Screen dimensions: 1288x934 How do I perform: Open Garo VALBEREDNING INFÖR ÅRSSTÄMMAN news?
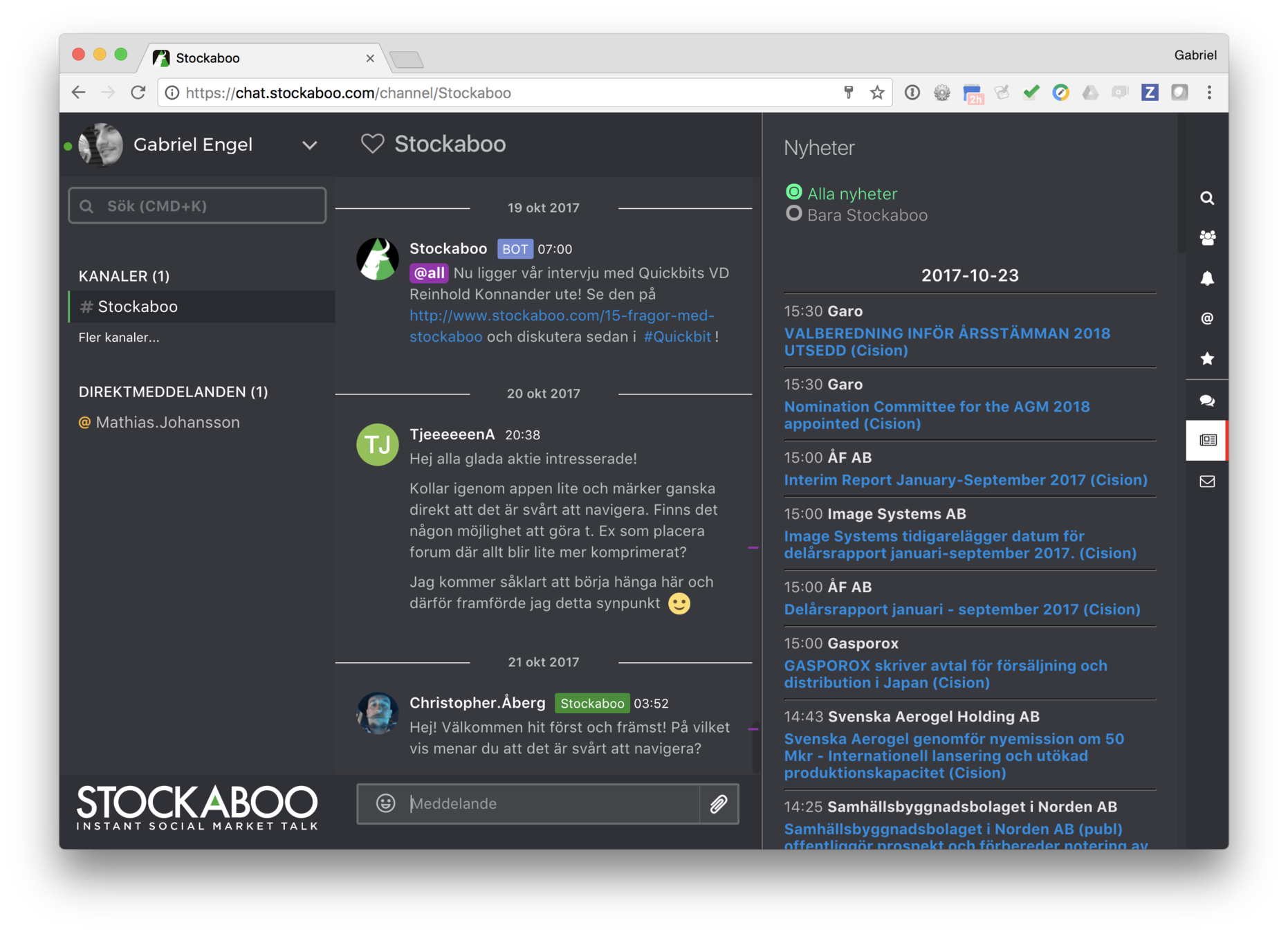coord(947,342)
